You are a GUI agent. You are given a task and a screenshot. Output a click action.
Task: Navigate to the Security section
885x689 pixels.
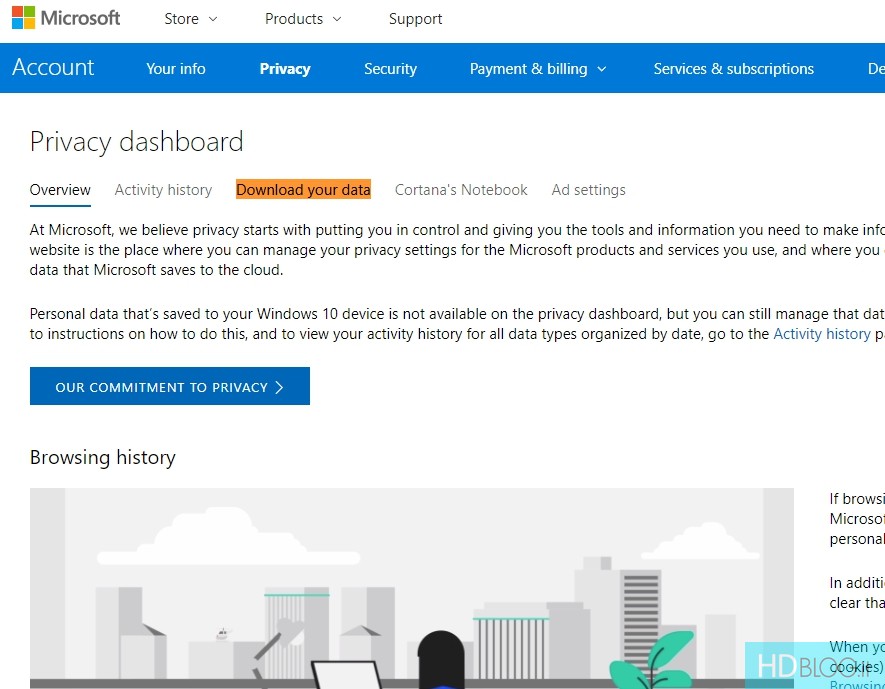(390, 69)
